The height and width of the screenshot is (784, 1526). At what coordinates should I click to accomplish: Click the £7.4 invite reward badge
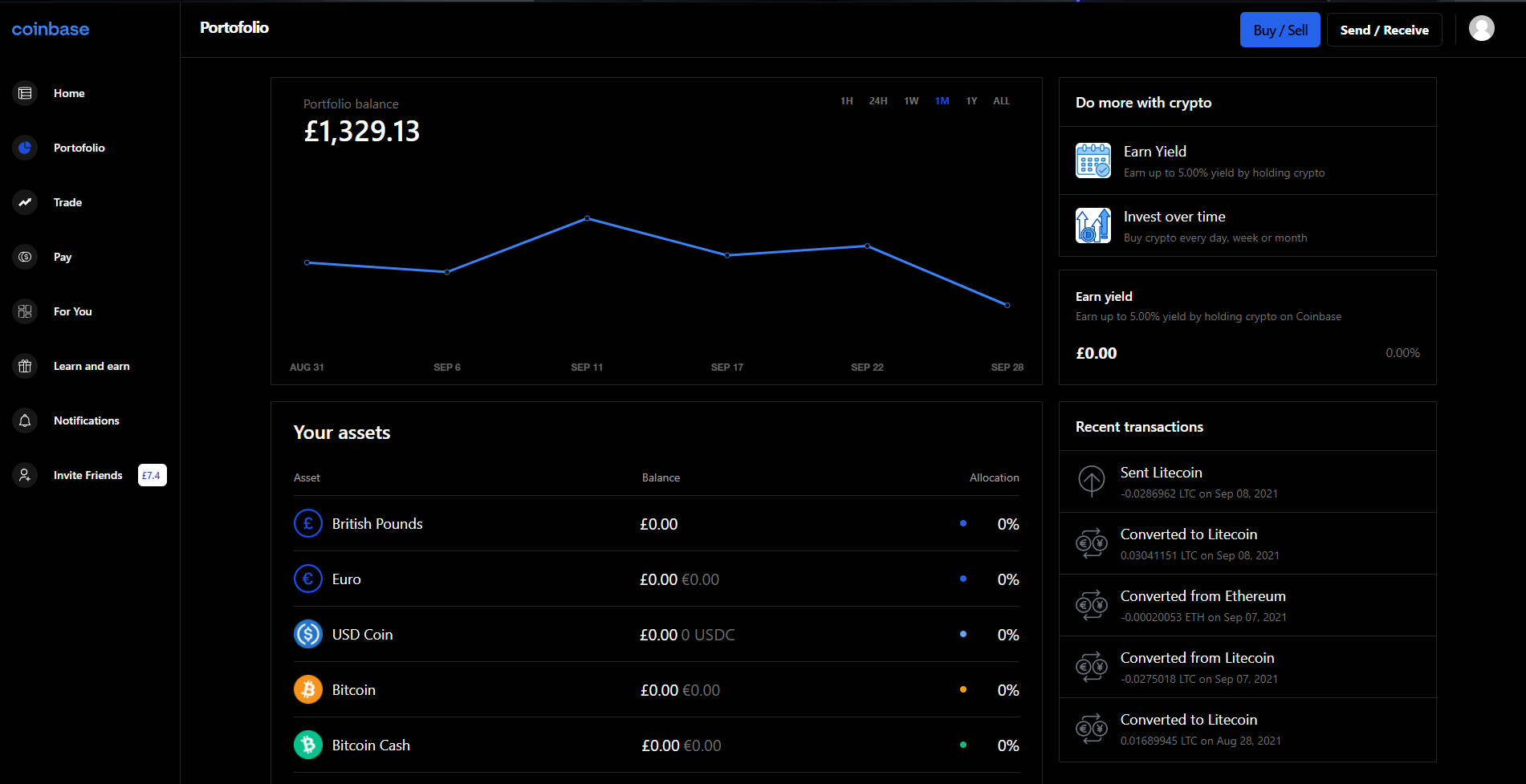pyautogui.click(x=153, y=475)
